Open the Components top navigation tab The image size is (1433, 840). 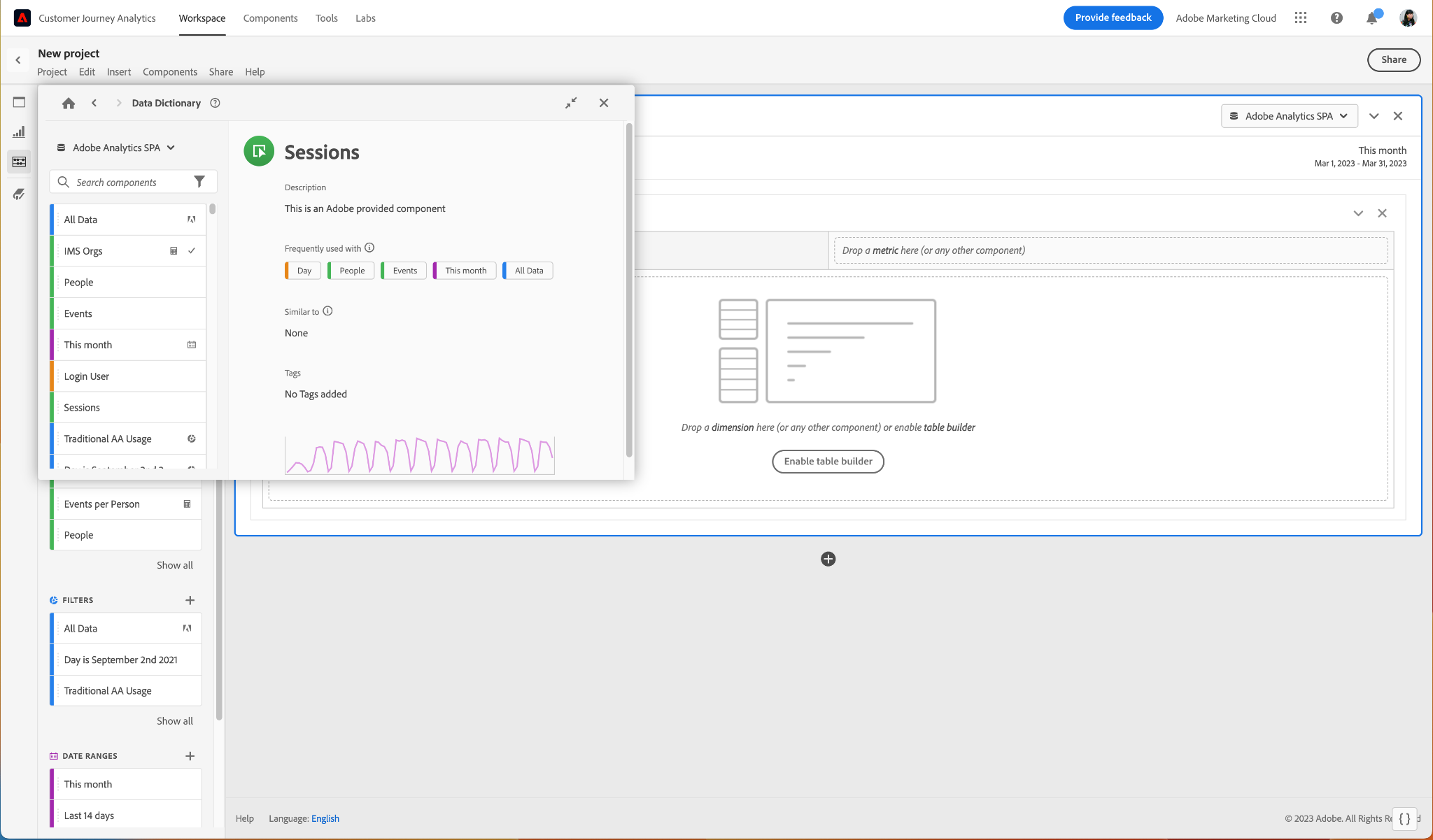[x=270, y=18]
